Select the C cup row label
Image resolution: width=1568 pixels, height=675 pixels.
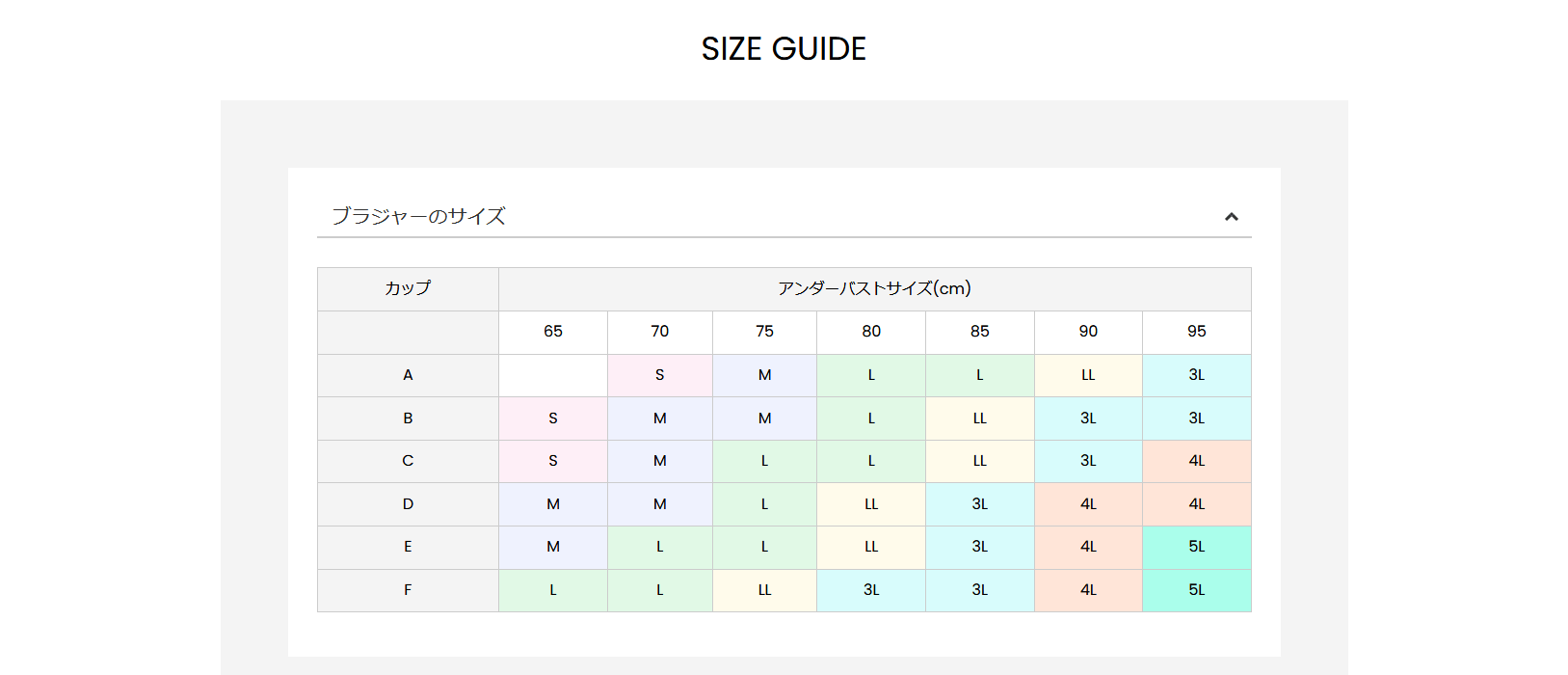click(x=408, y=461)
